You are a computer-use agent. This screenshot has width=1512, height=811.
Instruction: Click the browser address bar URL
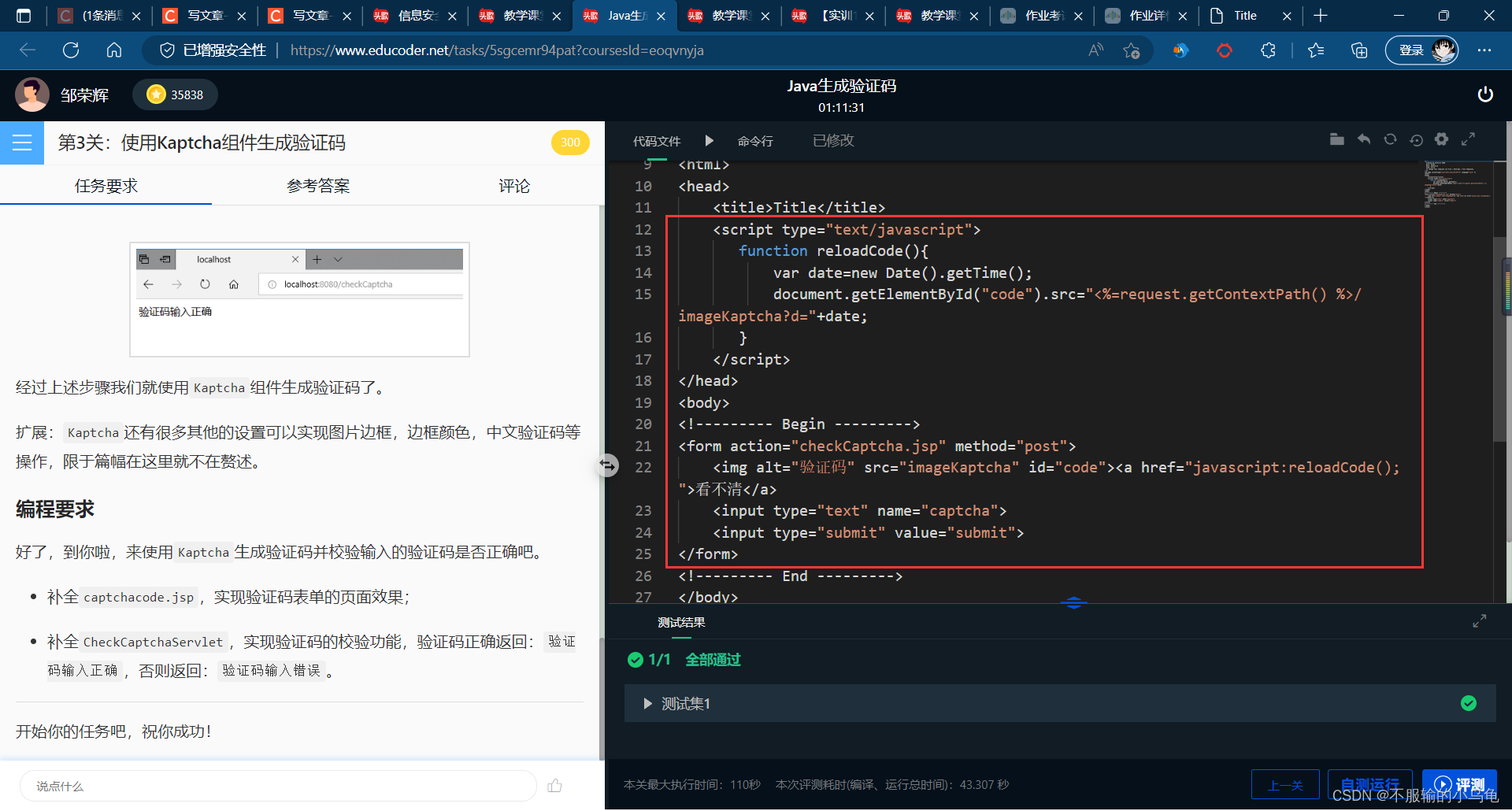(497, 50)
